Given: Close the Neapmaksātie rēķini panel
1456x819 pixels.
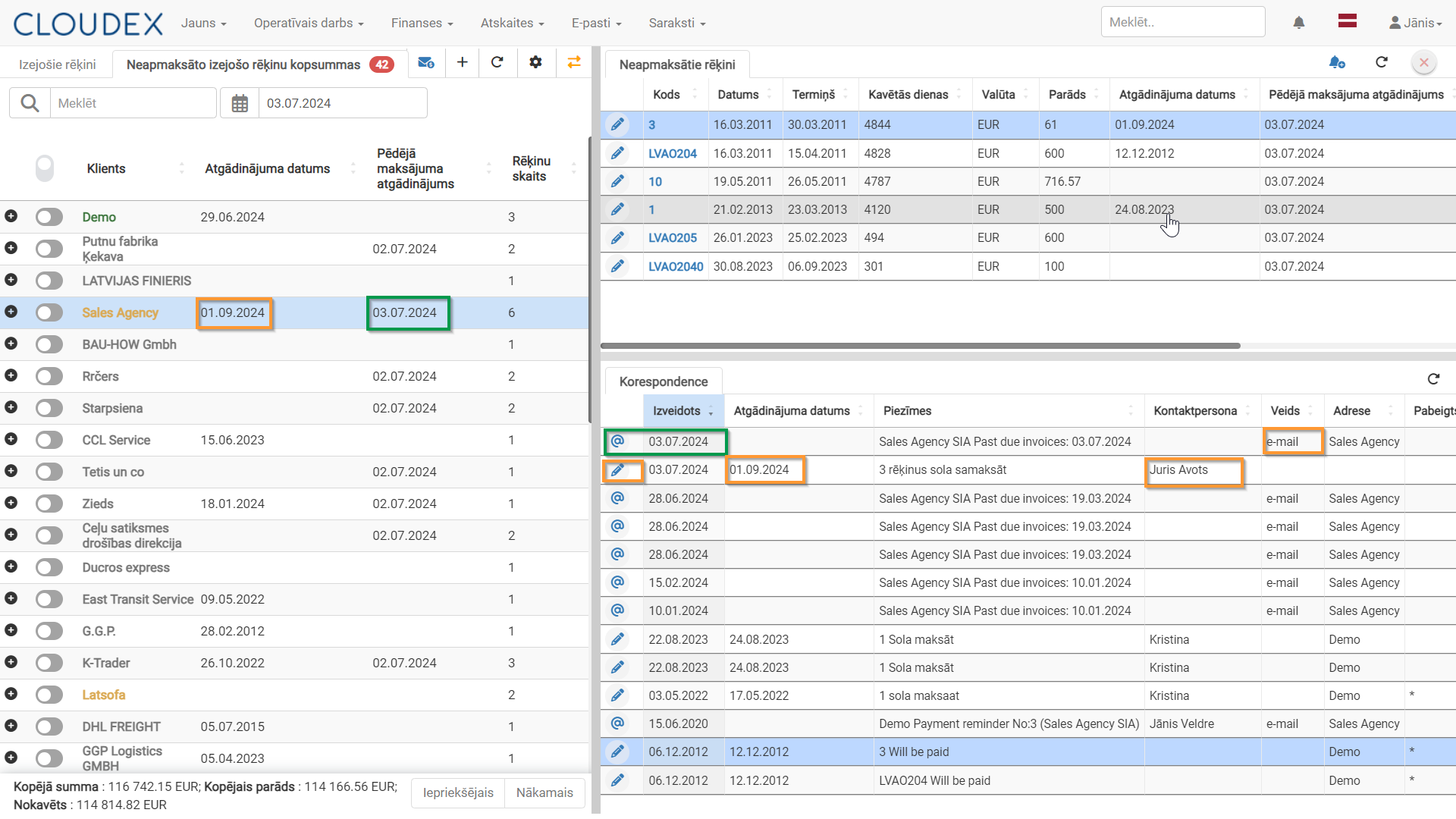Looking at the screenshot, I should click(x=1424, y=62).
